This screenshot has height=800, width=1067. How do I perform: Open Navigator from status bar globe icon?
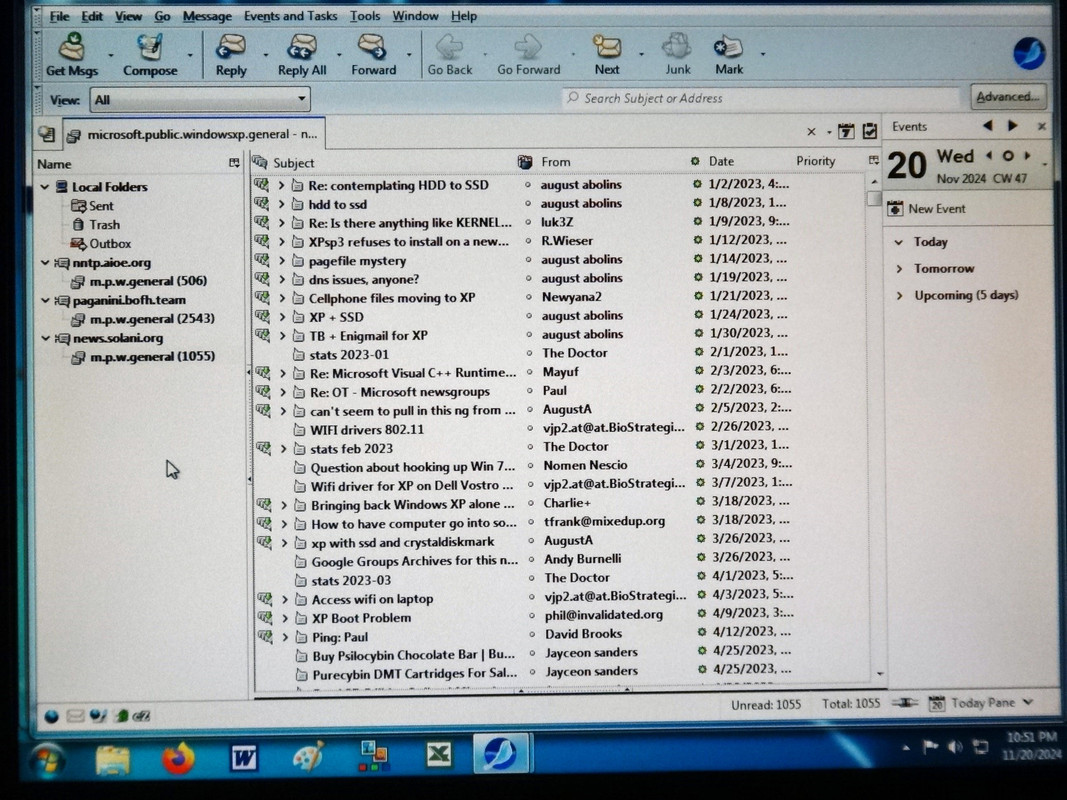tap(52, 716)
